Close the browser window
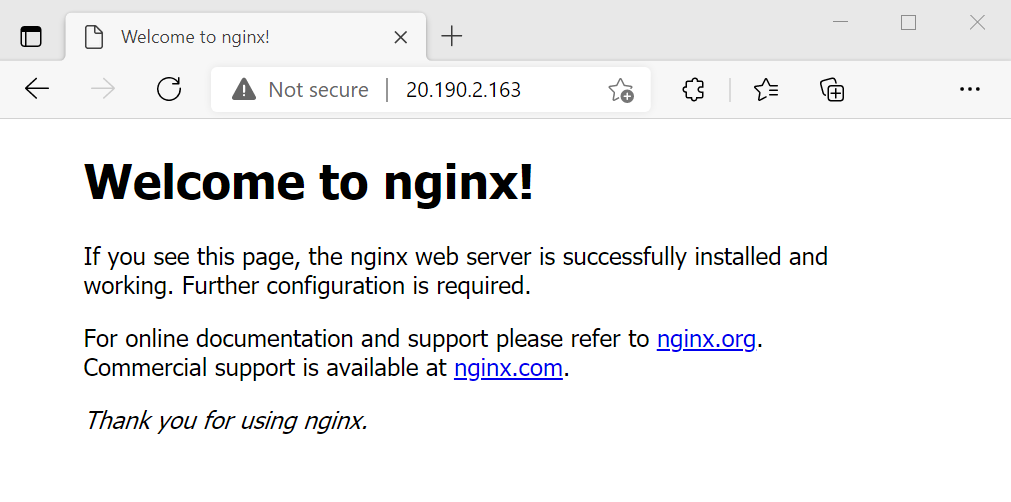Viewport: 1011px width, 502px height. tap(977, 23)
